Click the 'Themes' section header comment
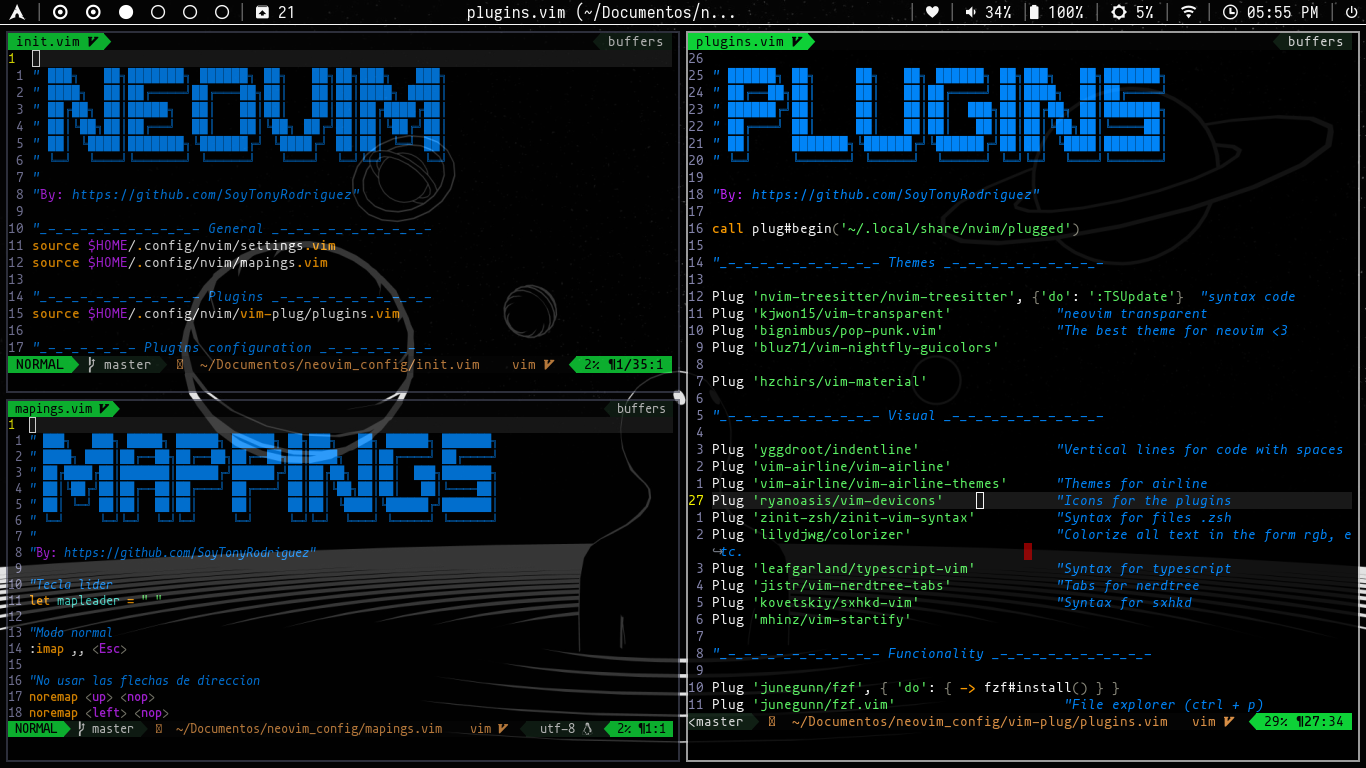1366x768 pixels. (x=908, y=263)
